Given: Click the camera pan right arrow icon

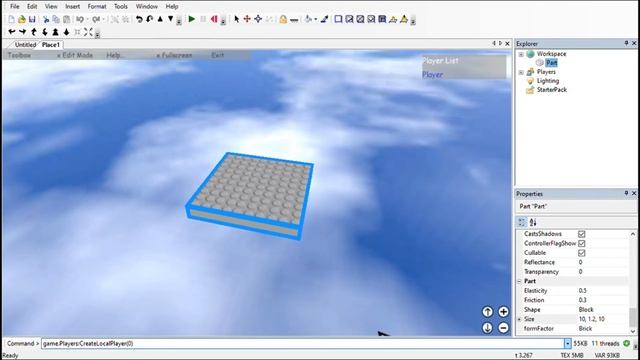Looking at the screenshot, I should point(22,32).
